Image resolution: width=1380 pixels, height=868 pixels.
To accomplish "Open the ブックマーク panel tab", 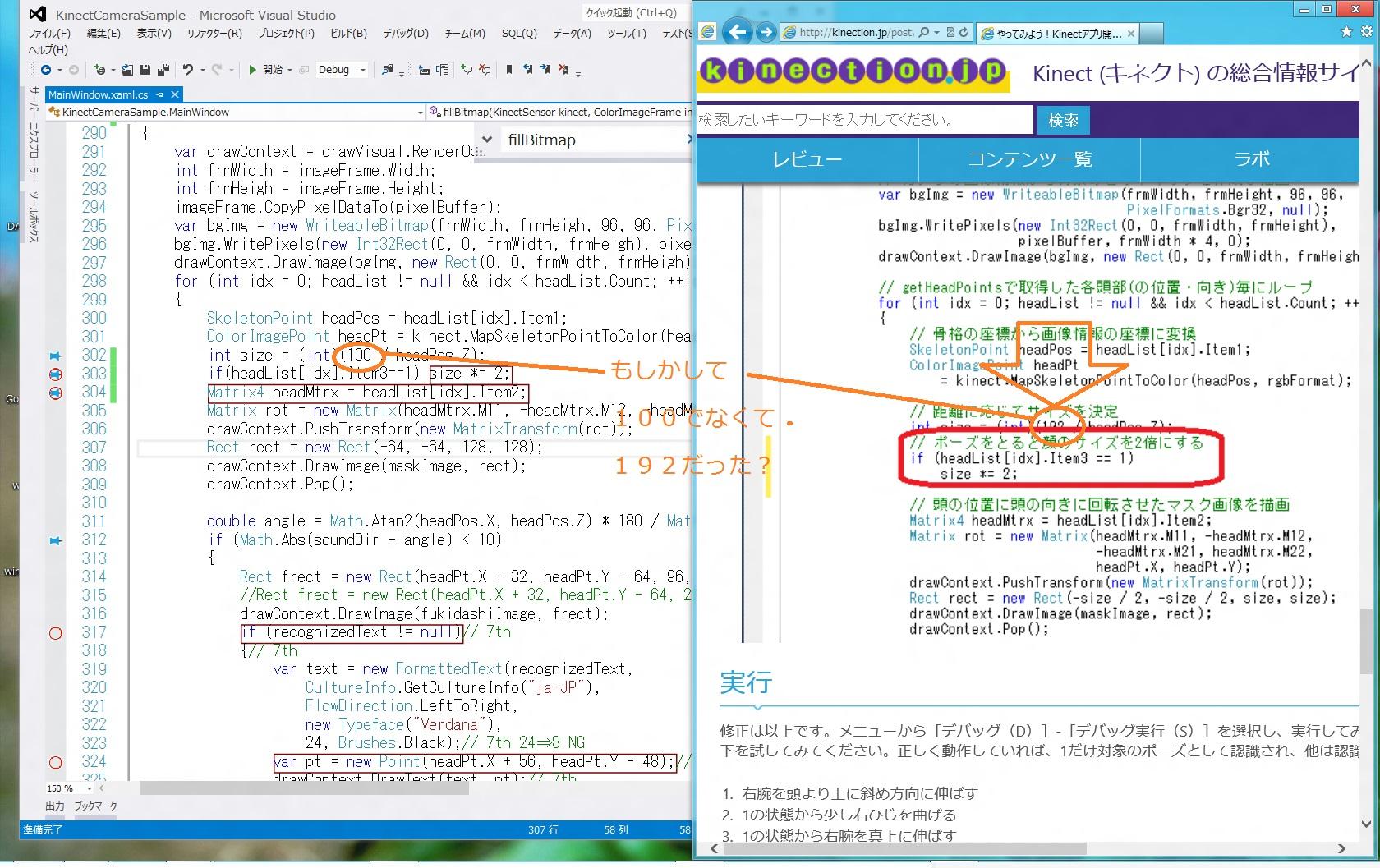I will [x=95, y=806].
